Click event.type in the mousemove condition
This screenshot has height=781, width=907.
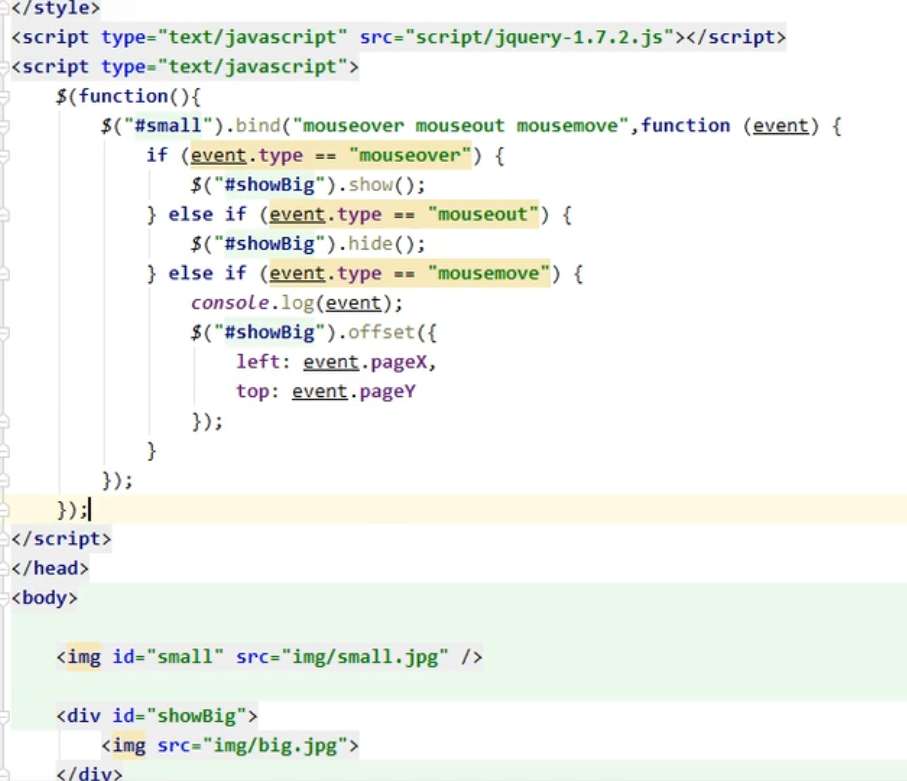coord(326,273)
